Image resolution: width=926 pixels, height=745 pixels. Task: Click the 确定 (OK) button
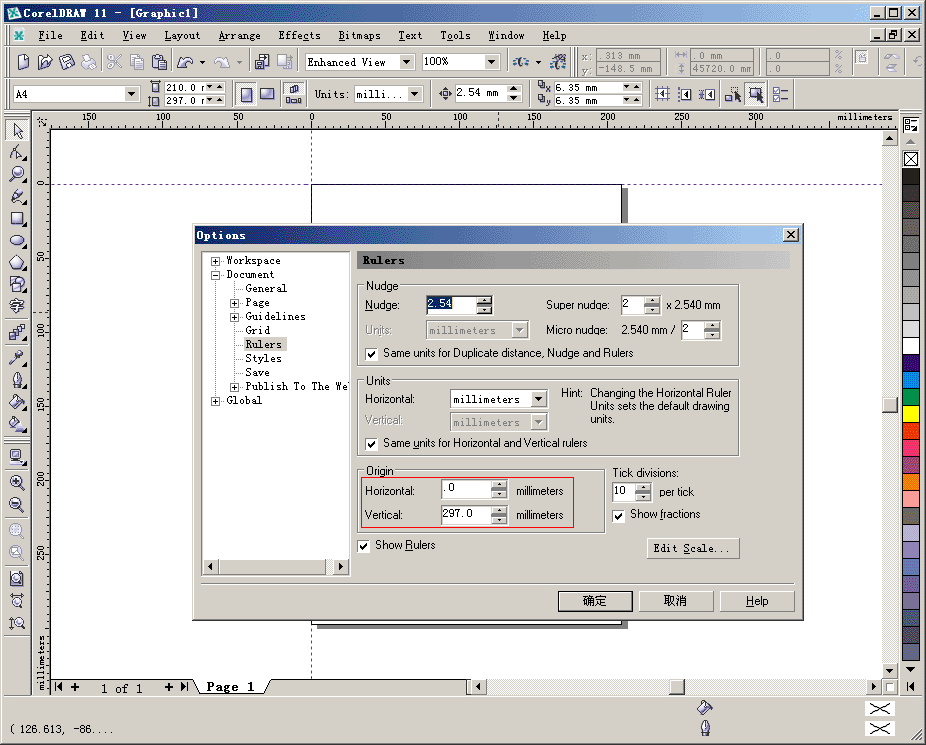click(x=595, y=601)
